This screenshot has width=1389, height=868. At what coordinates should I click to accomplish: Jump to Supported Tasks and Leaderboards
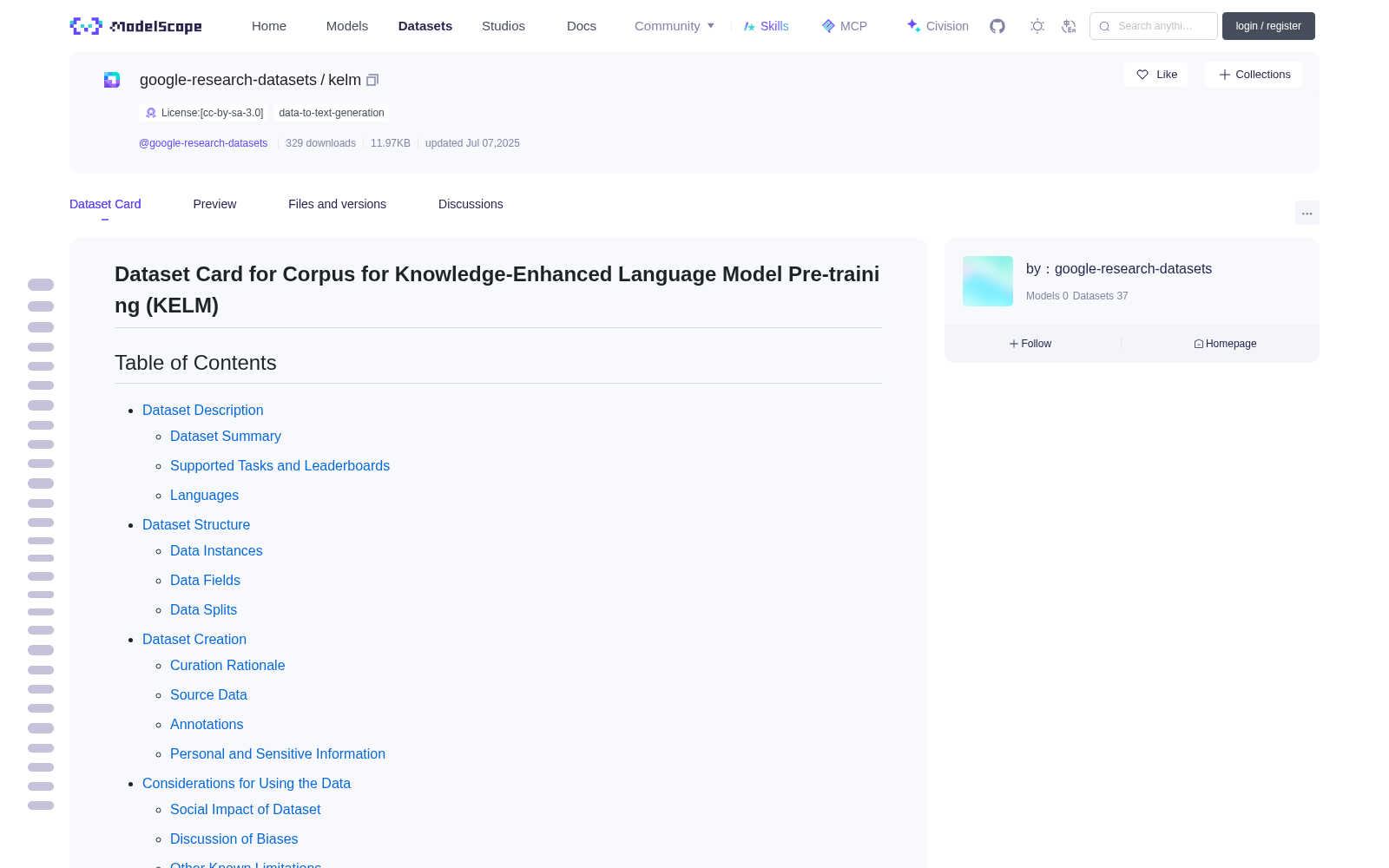pos(280,465)
